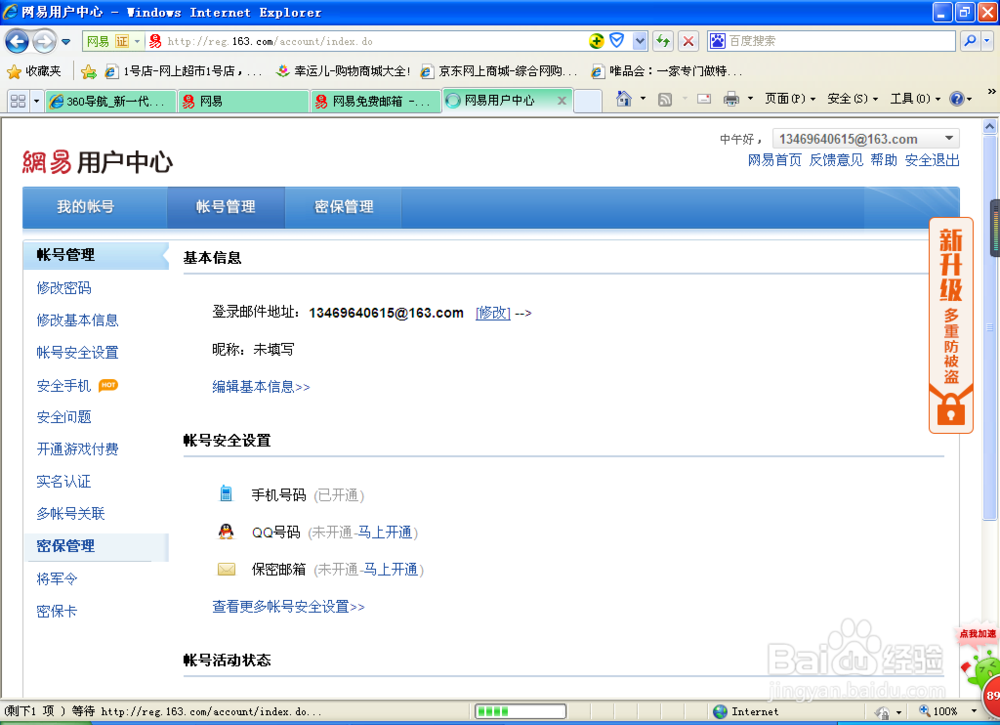Expand the tab list dropdown arrow

pyautogui.click(x=36, y=101)
